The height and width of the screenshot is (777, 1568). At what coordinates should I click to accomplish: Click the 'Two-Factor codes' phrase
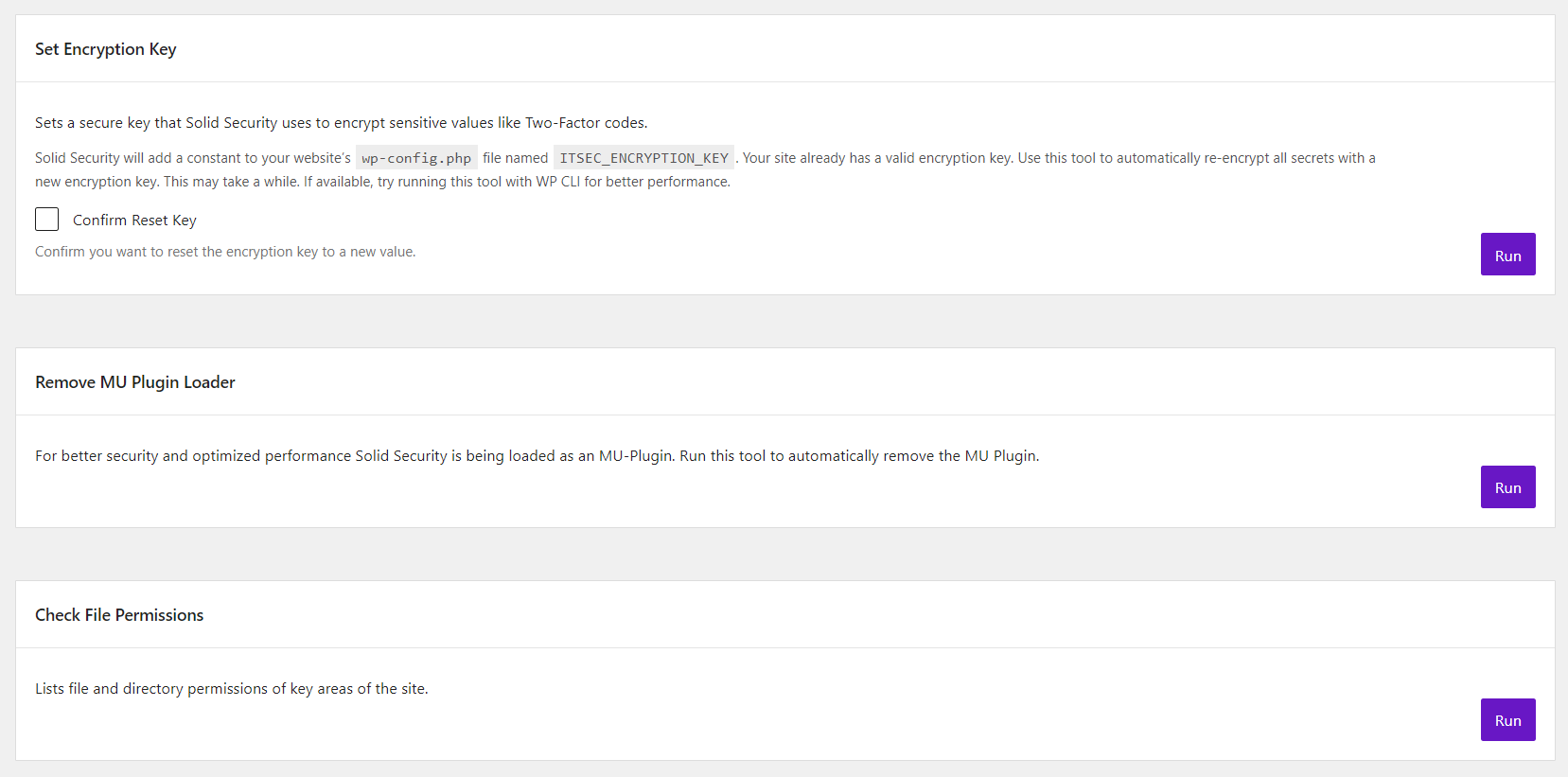pos(586,123)
